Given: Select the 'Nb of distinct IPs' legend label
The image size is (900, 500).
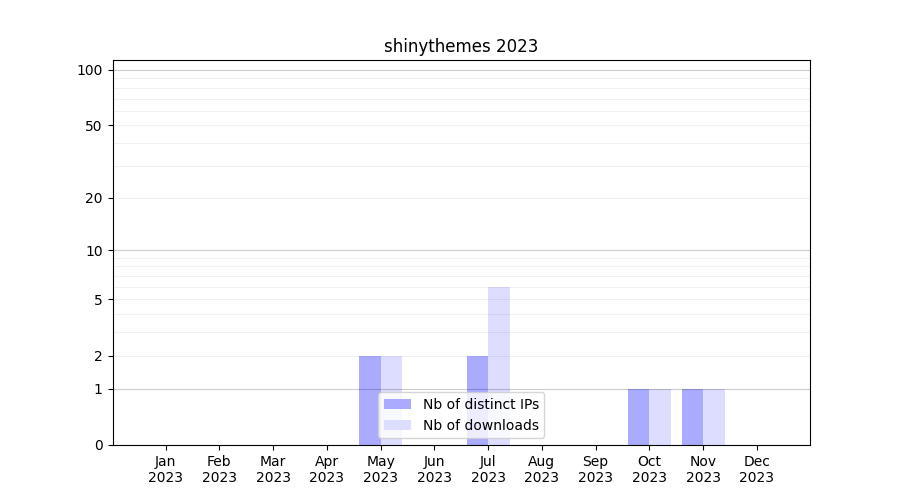Looking at the screenshot, I should point(480,404).
